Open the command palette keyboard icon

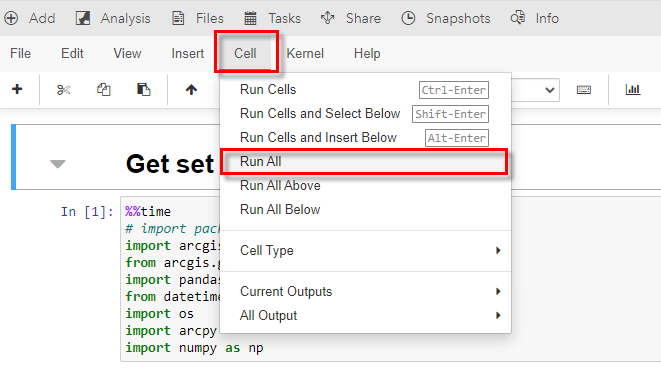point(584,89)
